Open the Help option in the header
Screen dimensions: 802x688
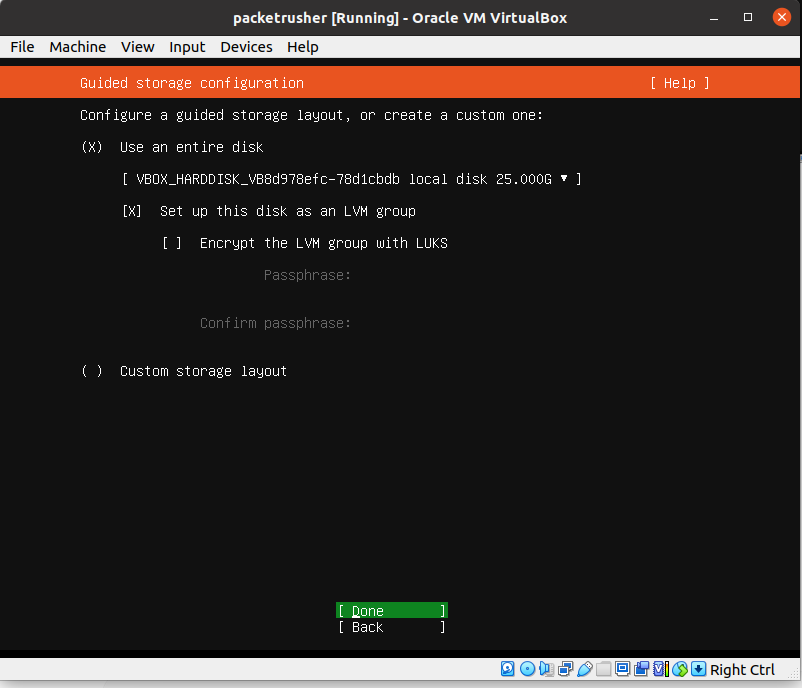tap(679, 83)
